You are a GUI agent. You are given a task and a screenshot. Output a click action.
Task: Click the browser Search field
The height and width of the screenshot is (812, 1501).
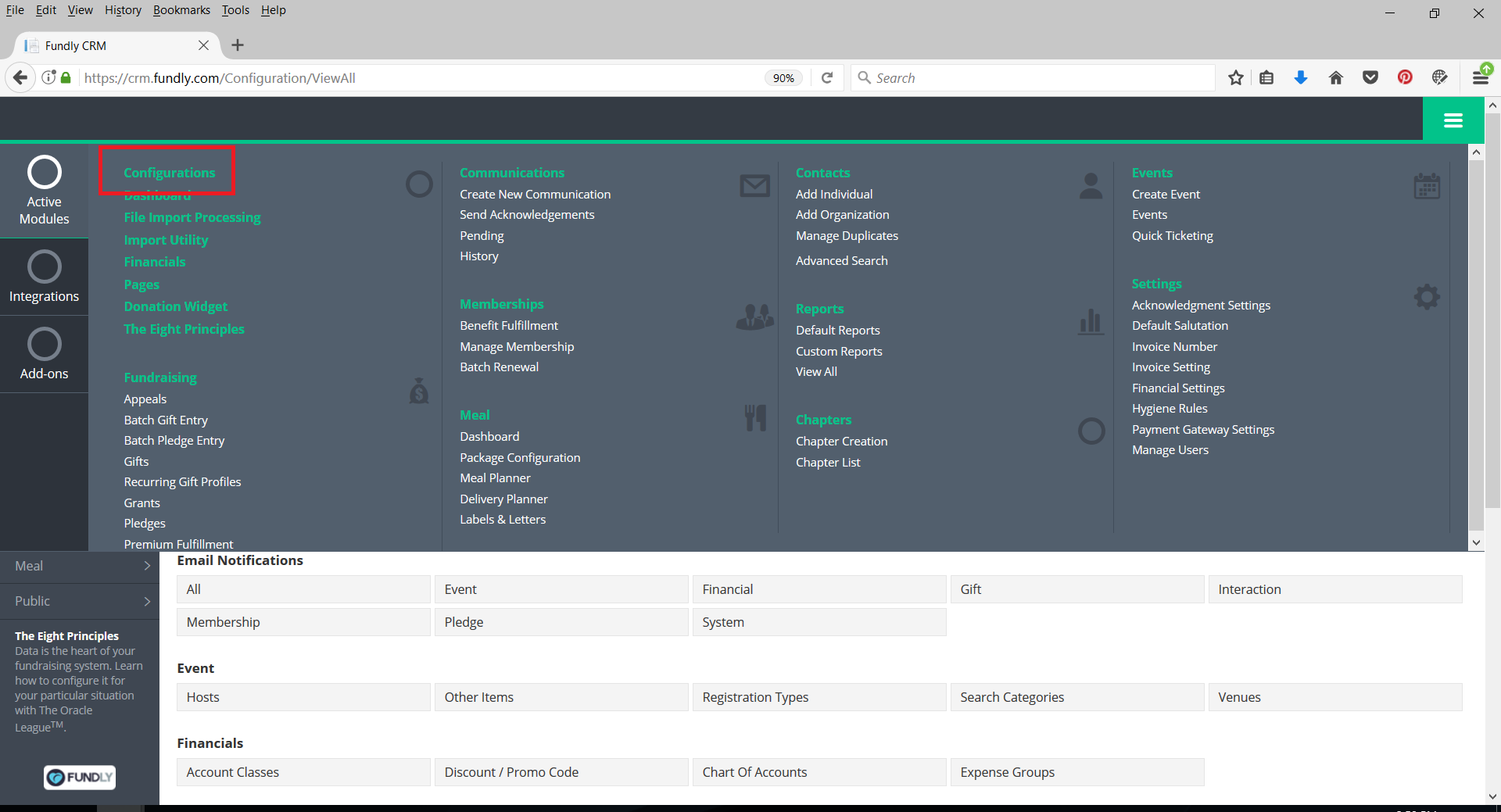click(x=1032, y=77)
